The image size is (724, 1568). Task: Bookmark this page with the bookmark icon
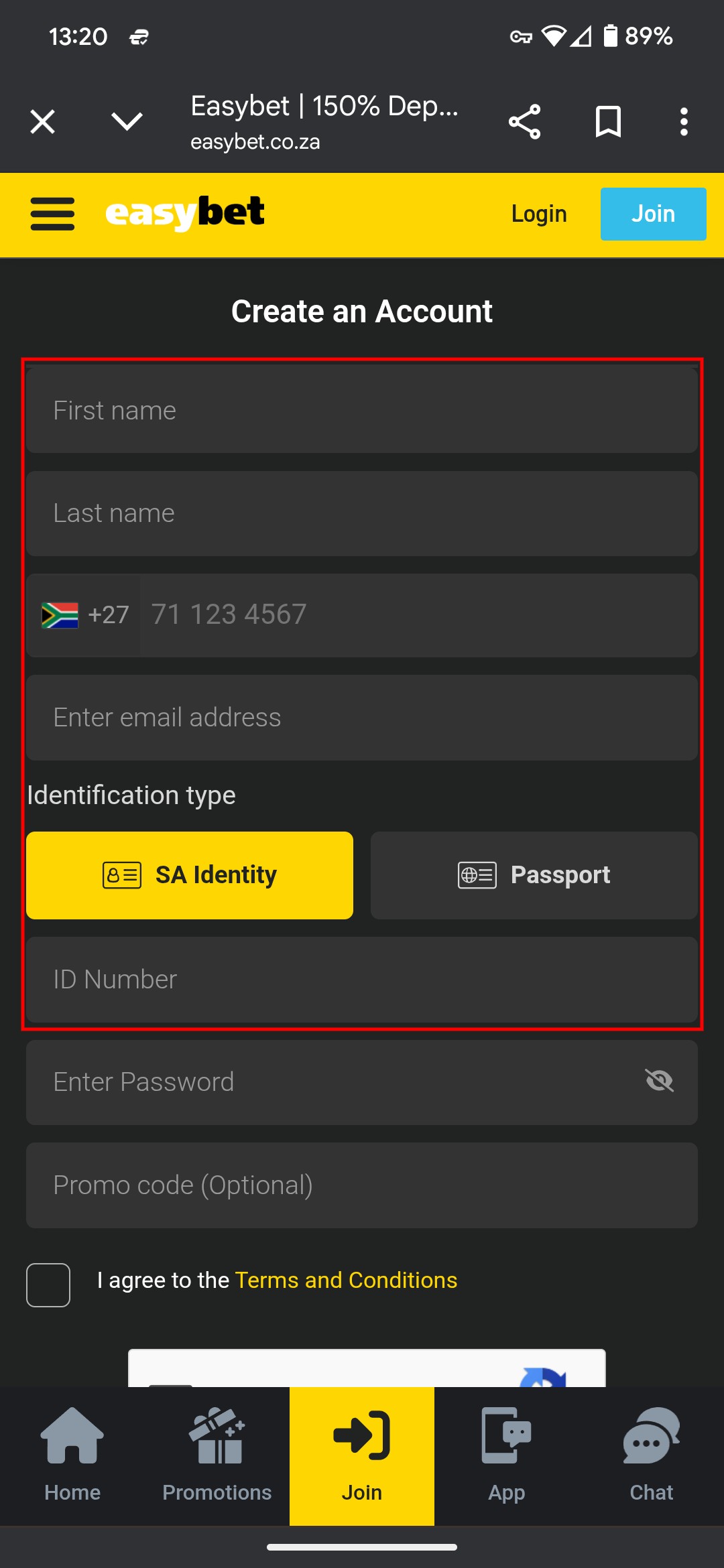[x=608, y=121]
